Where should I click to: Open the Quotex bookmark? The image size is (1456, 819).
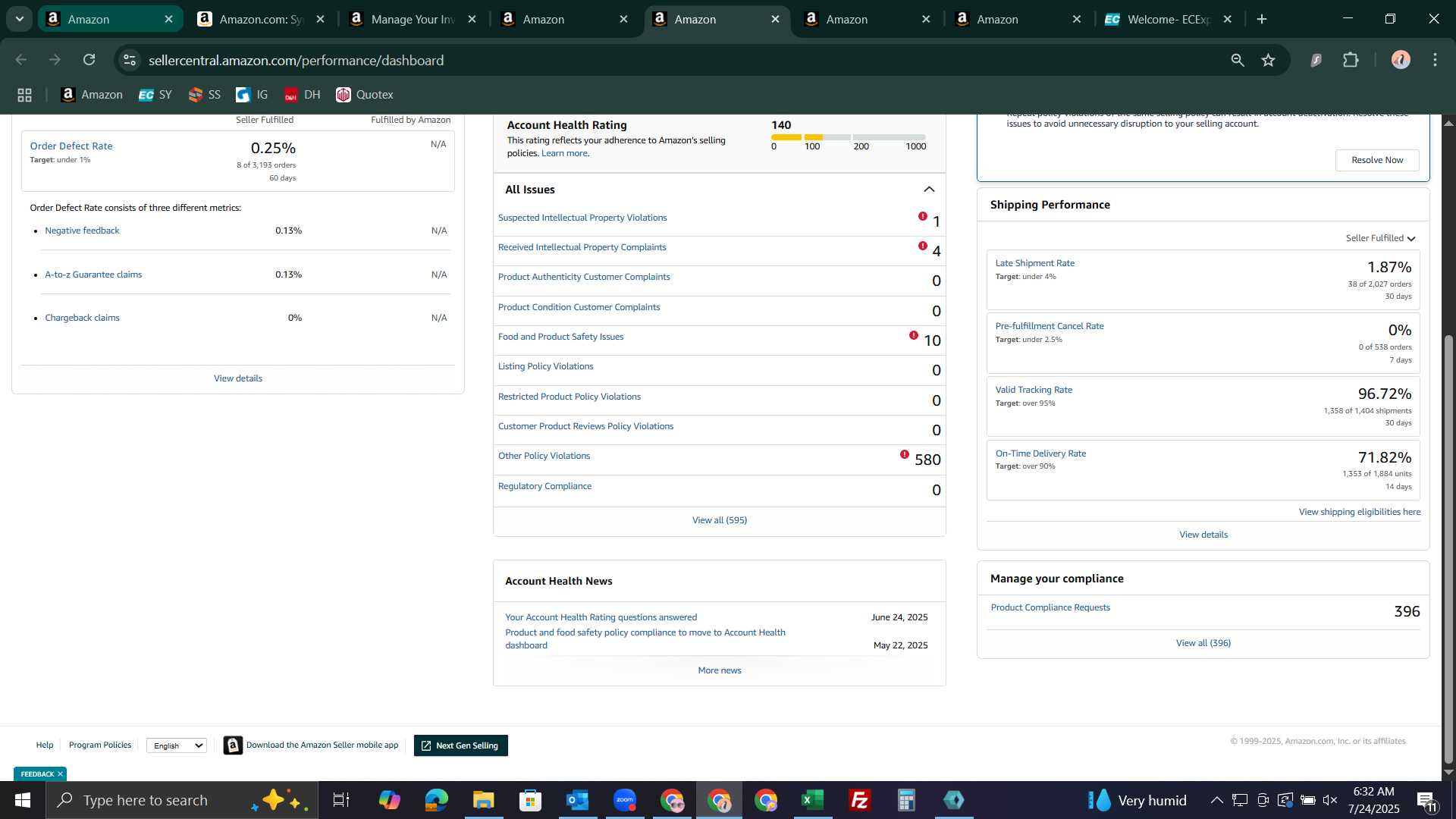point(365,95)
